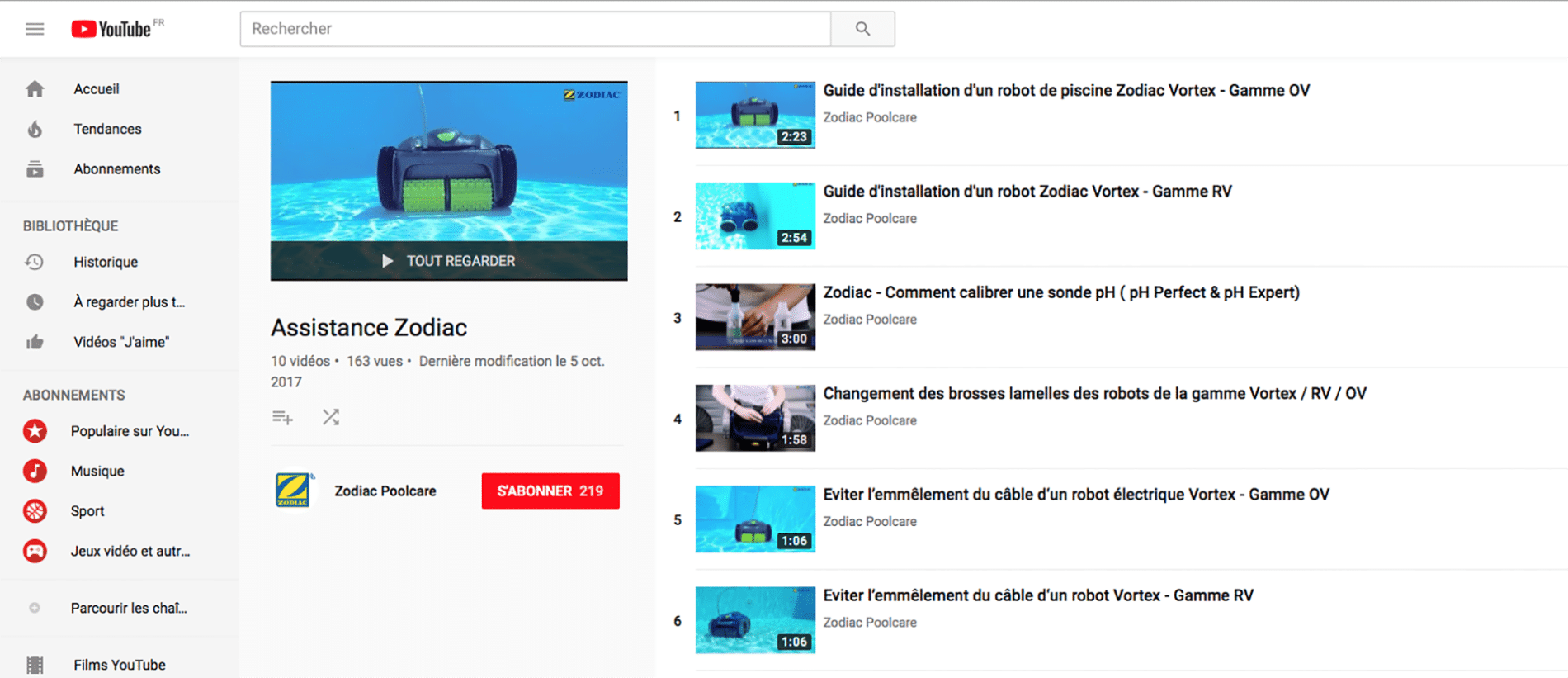The height and width of the screenshot is (678, 1568).
Task: Click the Tendances flame icon
Action: 35,129
